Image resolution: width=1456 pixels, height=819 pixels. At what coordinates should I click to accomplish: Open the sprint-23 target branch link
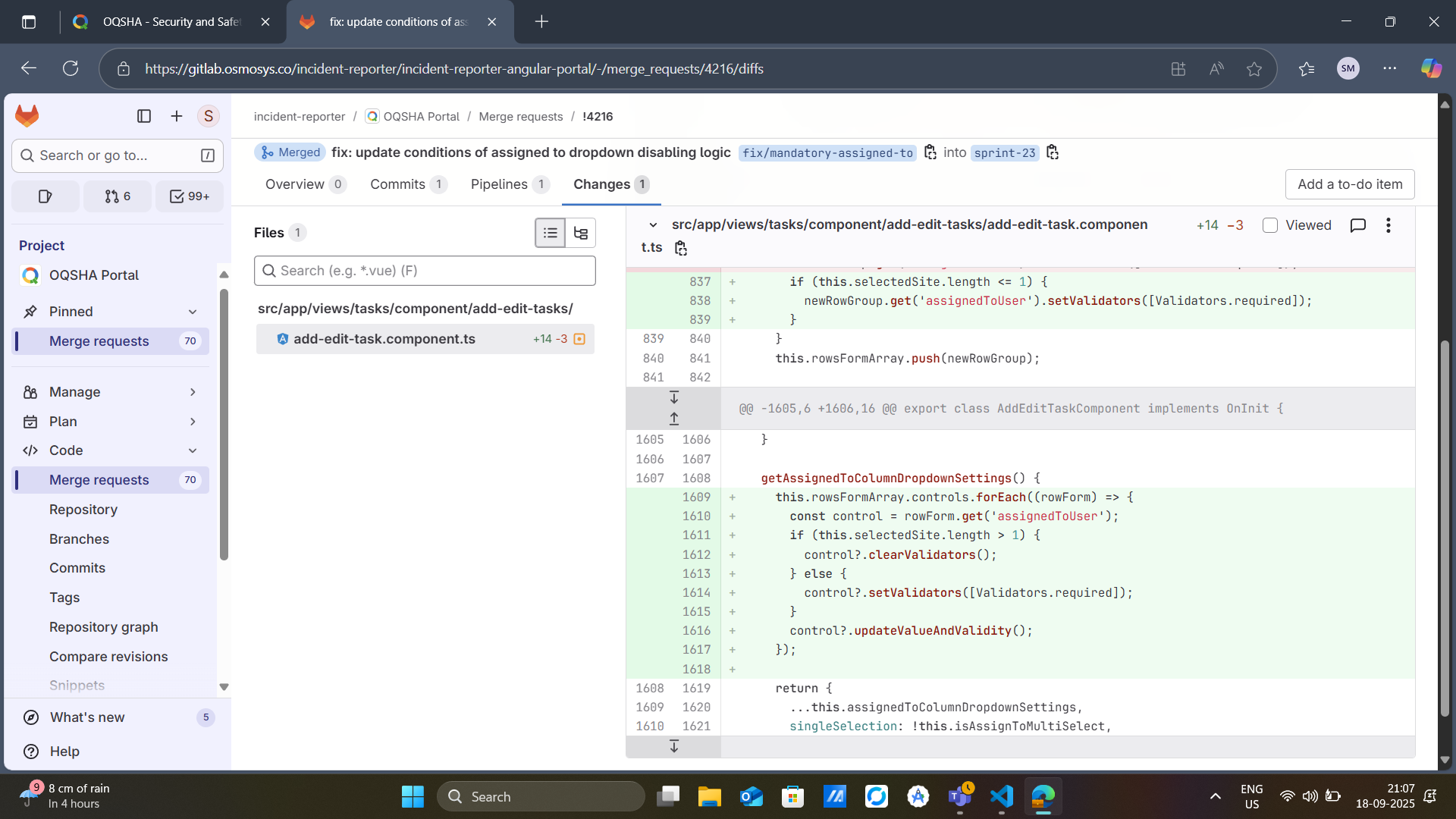[1004, 153]
